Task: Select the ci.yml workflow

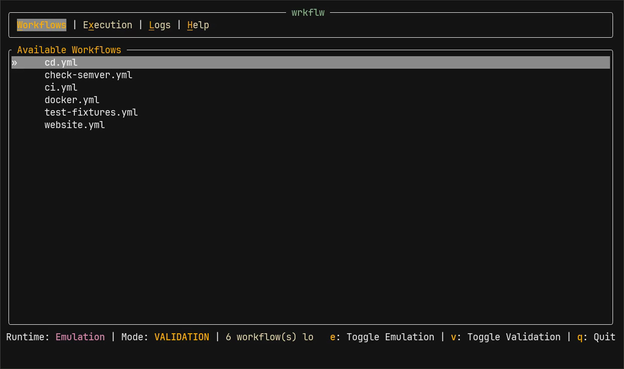Action: click(60, 88)
